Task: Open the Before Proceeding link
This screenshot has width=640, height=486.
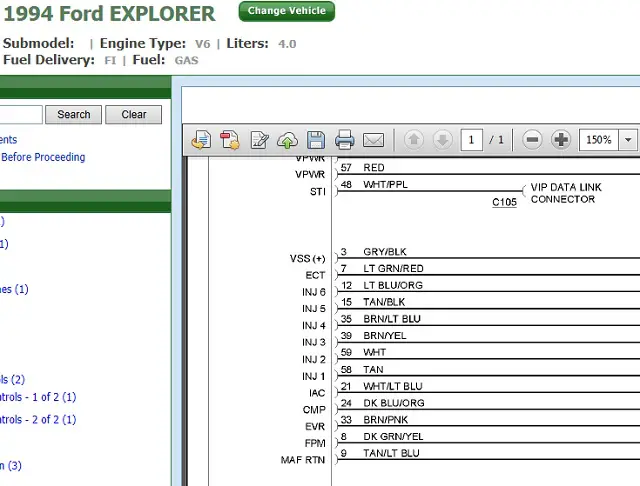Action: click(42, 157)
